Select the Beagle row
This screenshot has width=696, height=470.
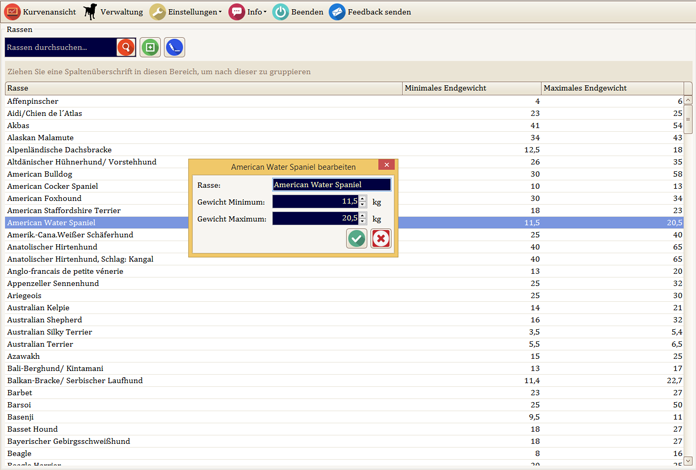click(x=344, y=453)
